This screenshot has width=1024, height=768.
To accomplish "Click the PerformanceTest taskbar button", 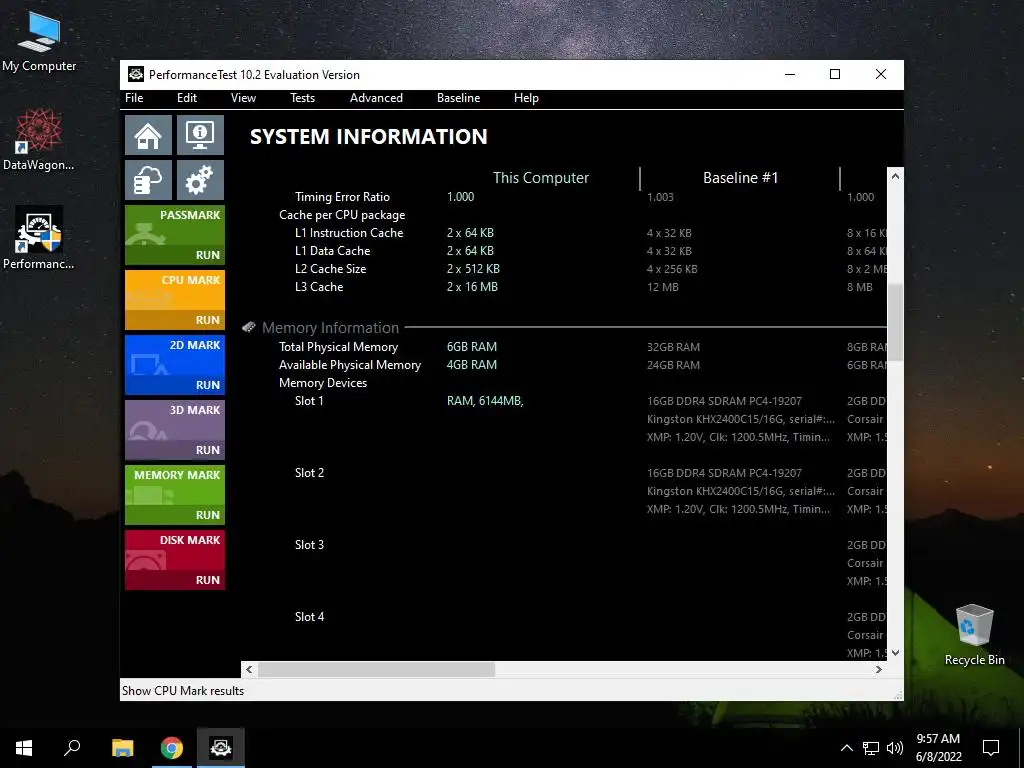I will pyautogui.click(x=221, y=748).
